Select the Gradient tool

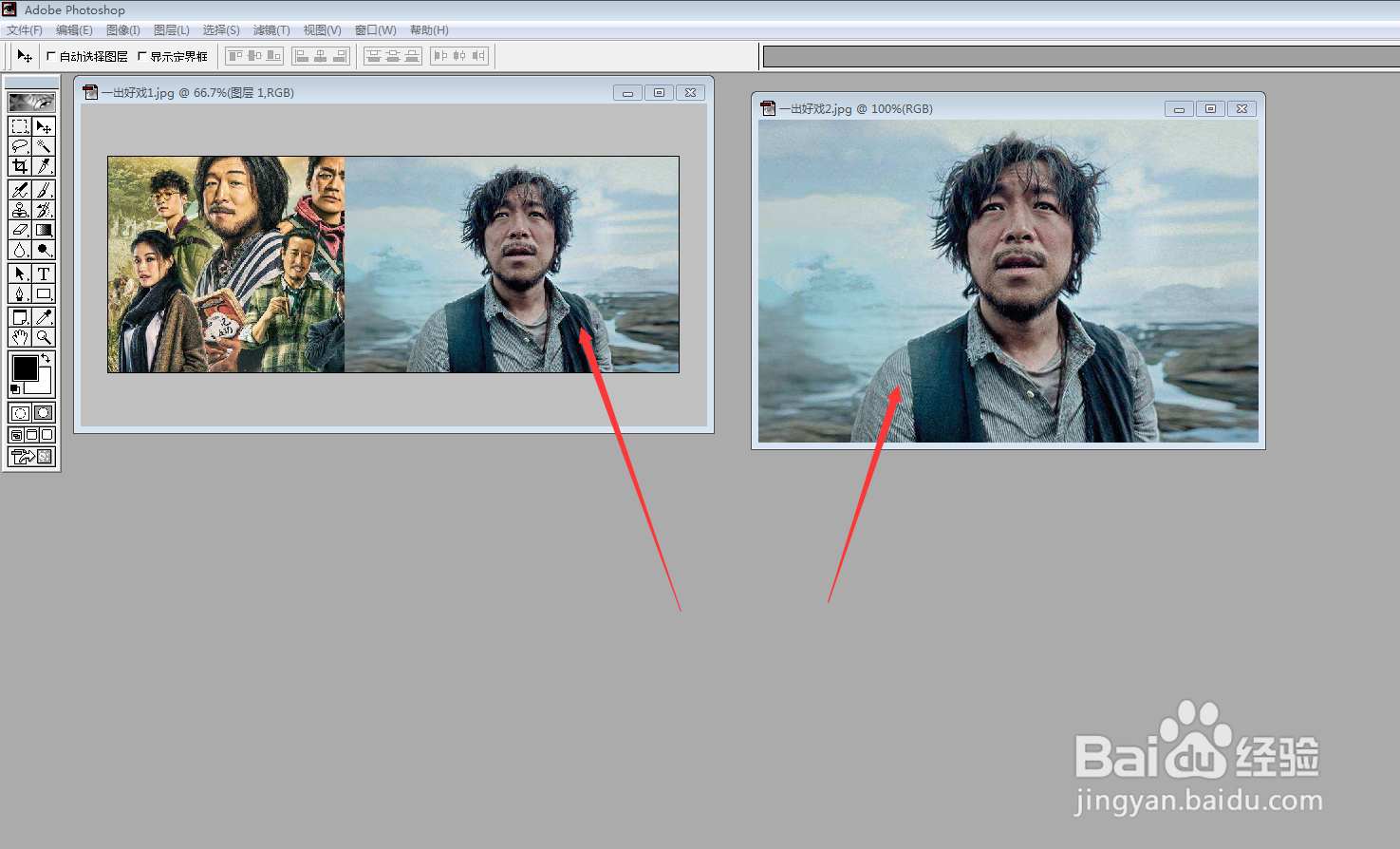(44, 230)
